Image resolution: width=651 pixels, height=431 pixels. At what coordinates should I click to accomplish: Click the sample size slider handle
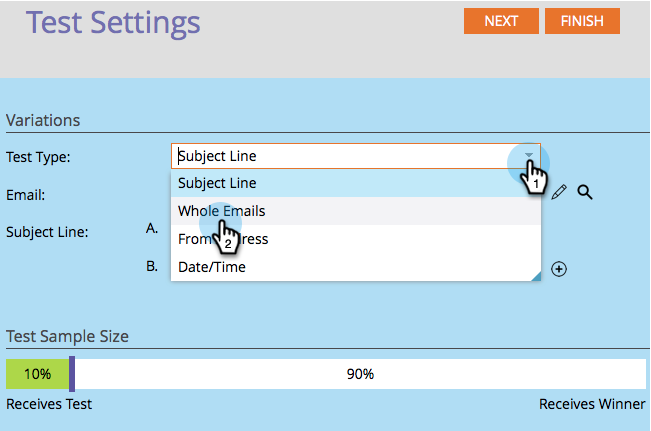coord(72,374)
